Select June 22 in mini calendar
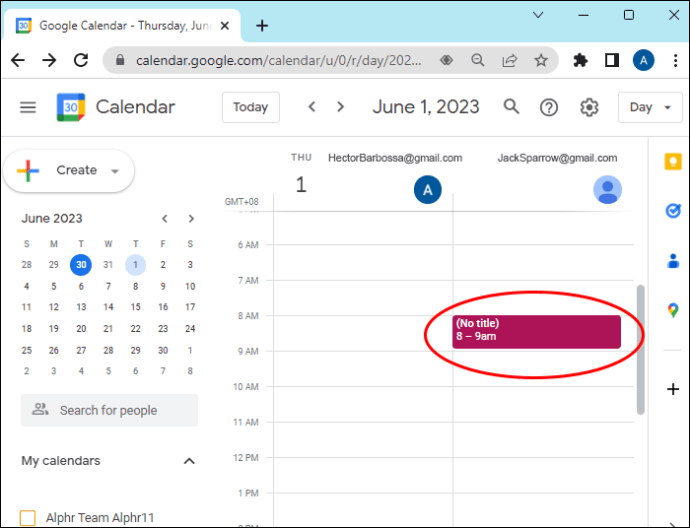This screenshot has height=528, width=690. [136, 329]
